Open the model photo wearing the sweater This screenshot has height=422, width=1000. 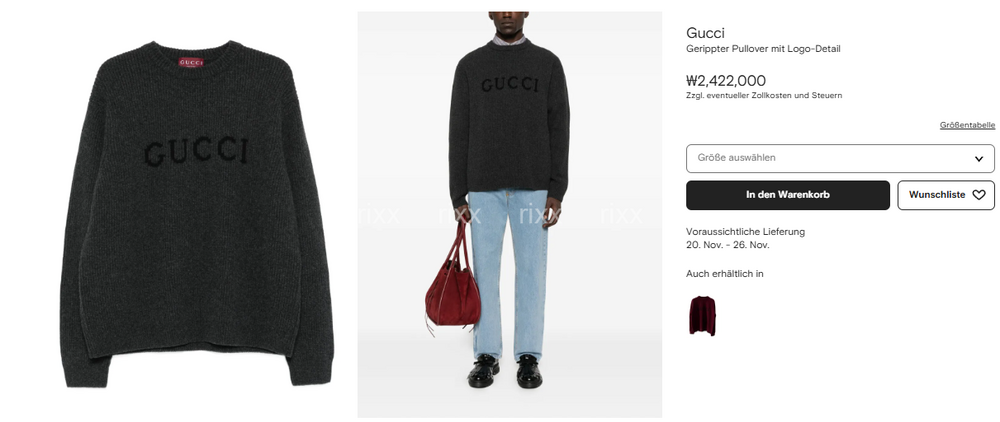pos(509,214)
